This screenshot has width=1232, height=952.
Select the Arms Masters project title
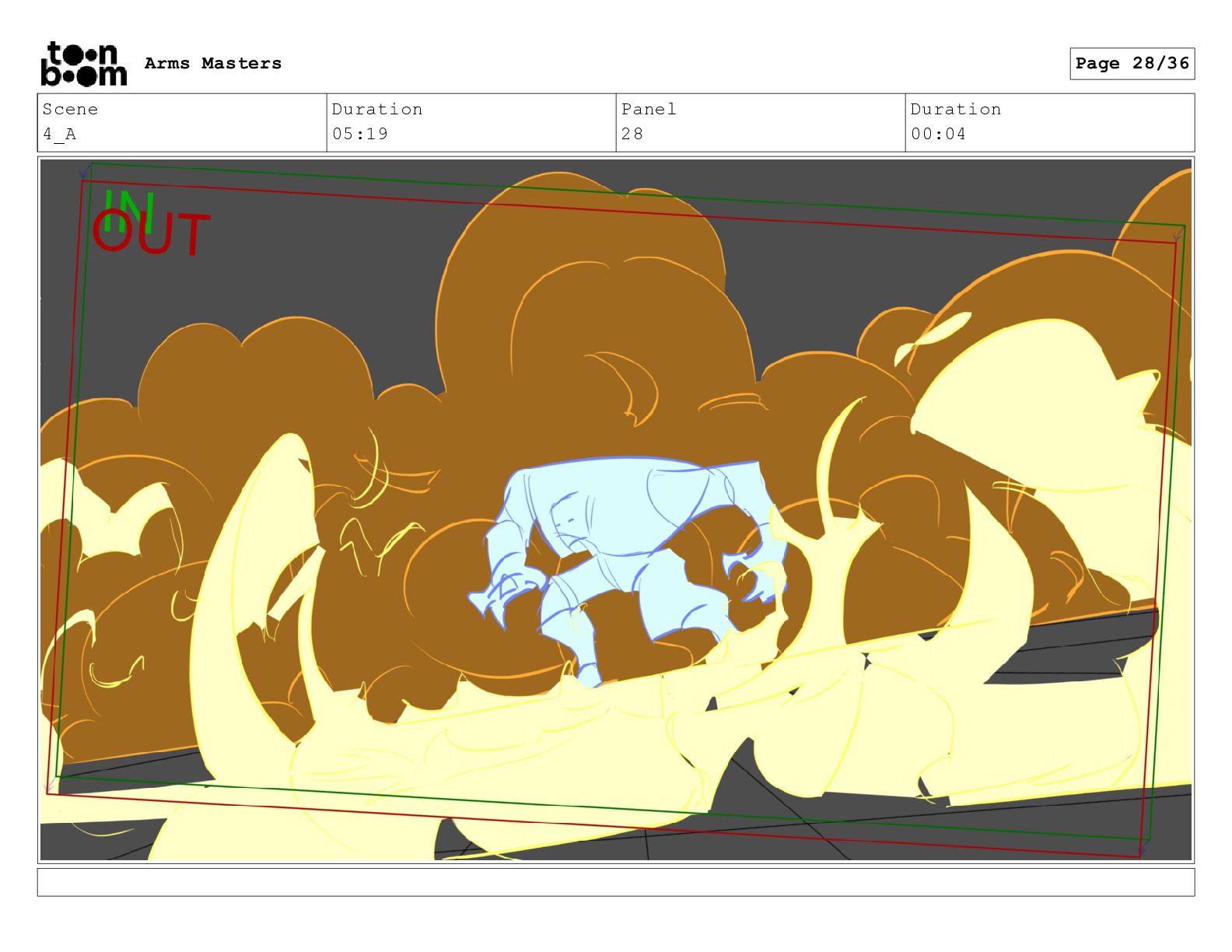click(x=212, y=64)
